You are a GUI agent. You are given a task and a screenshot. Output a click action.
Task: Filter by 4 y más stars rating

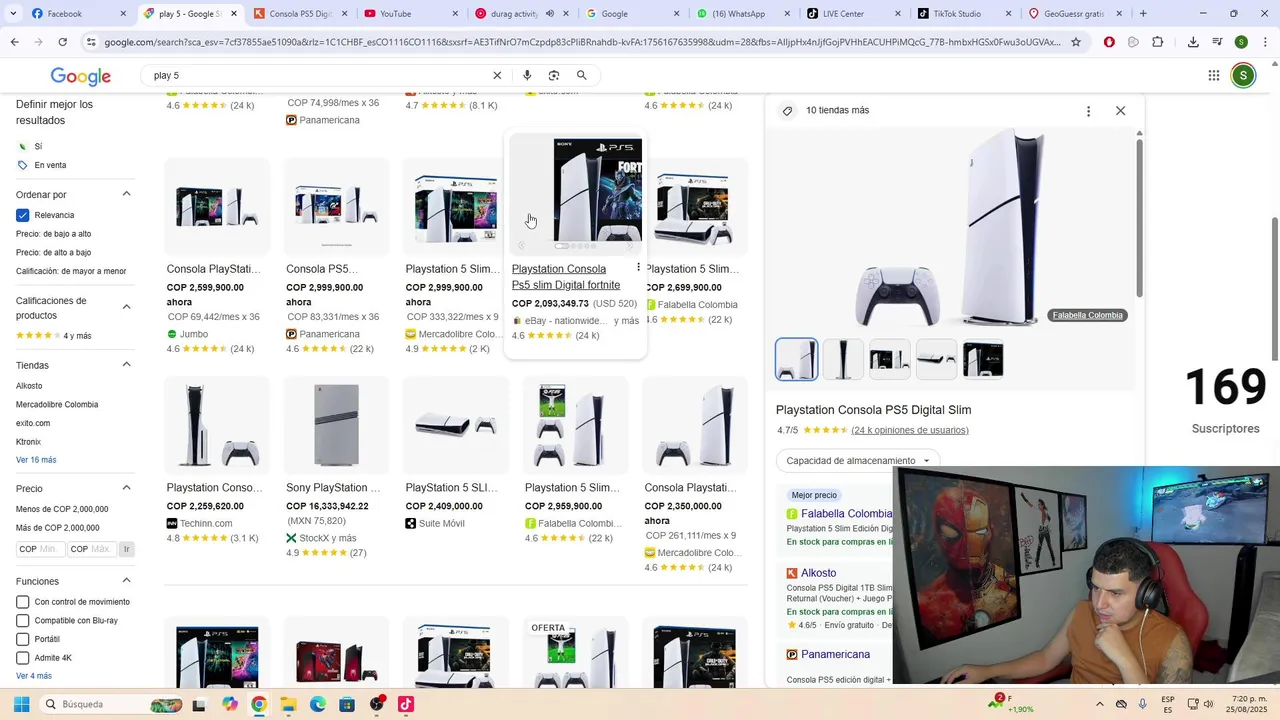tap(53, 336)
